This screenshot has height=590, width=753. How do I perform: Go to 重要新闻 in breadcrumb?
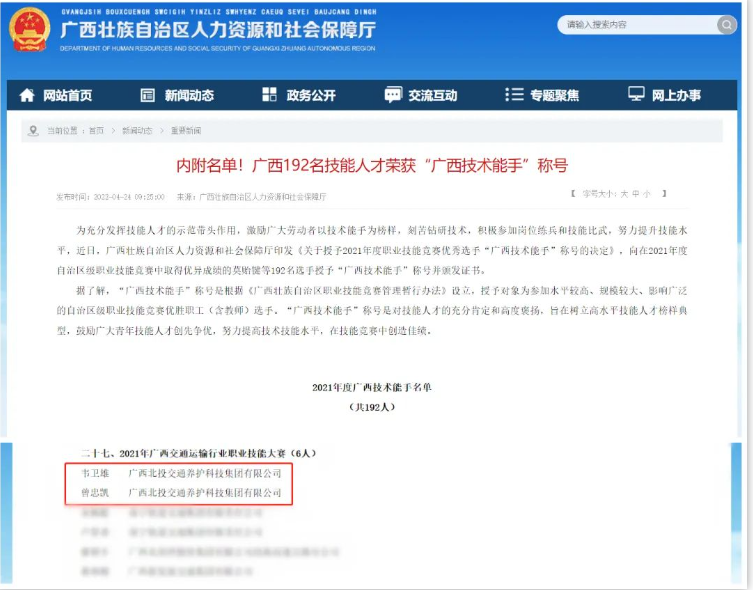click(x=186, y=131)
